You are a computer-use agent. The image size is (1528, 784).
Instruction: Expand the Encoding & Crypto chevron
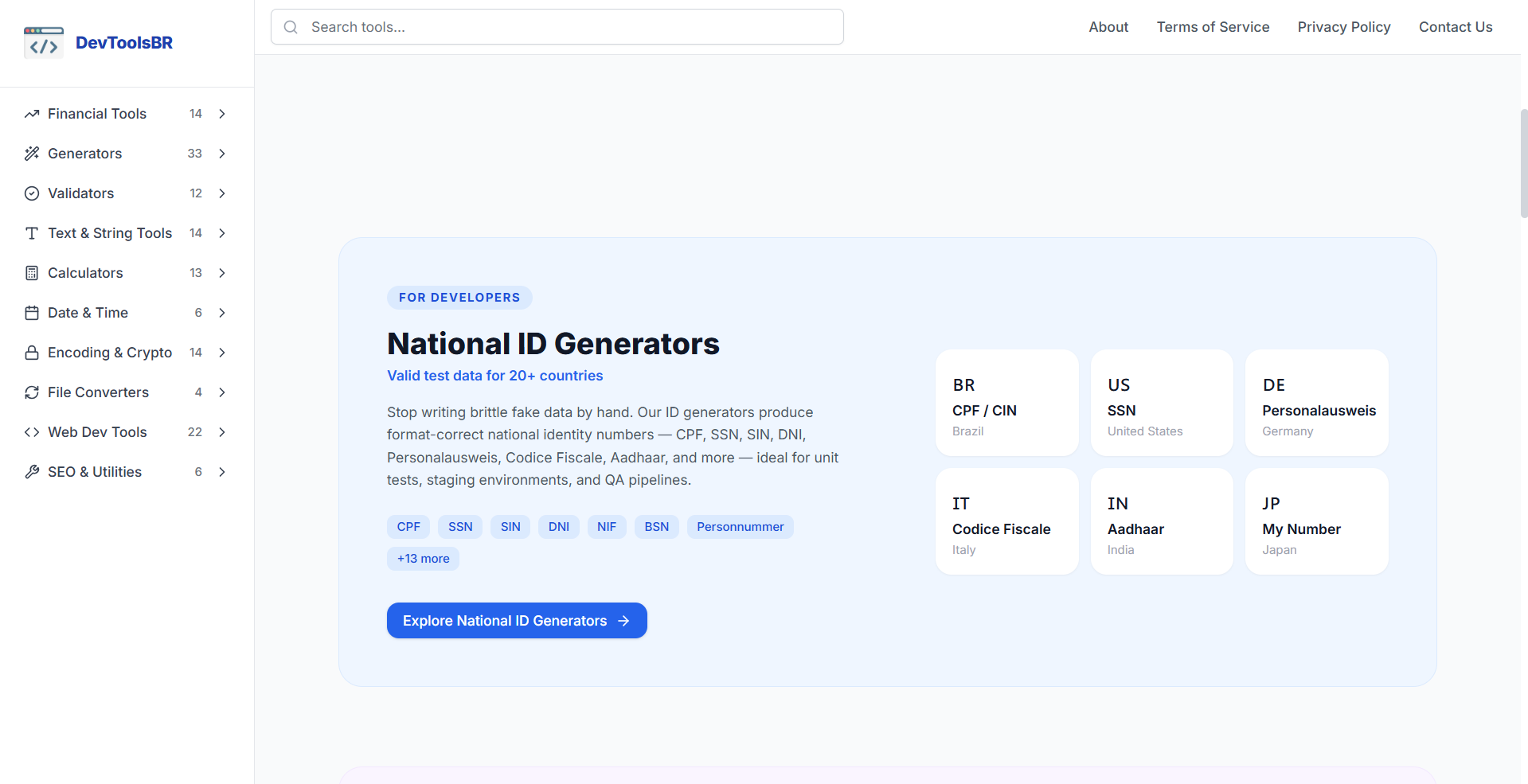[222, 353]
